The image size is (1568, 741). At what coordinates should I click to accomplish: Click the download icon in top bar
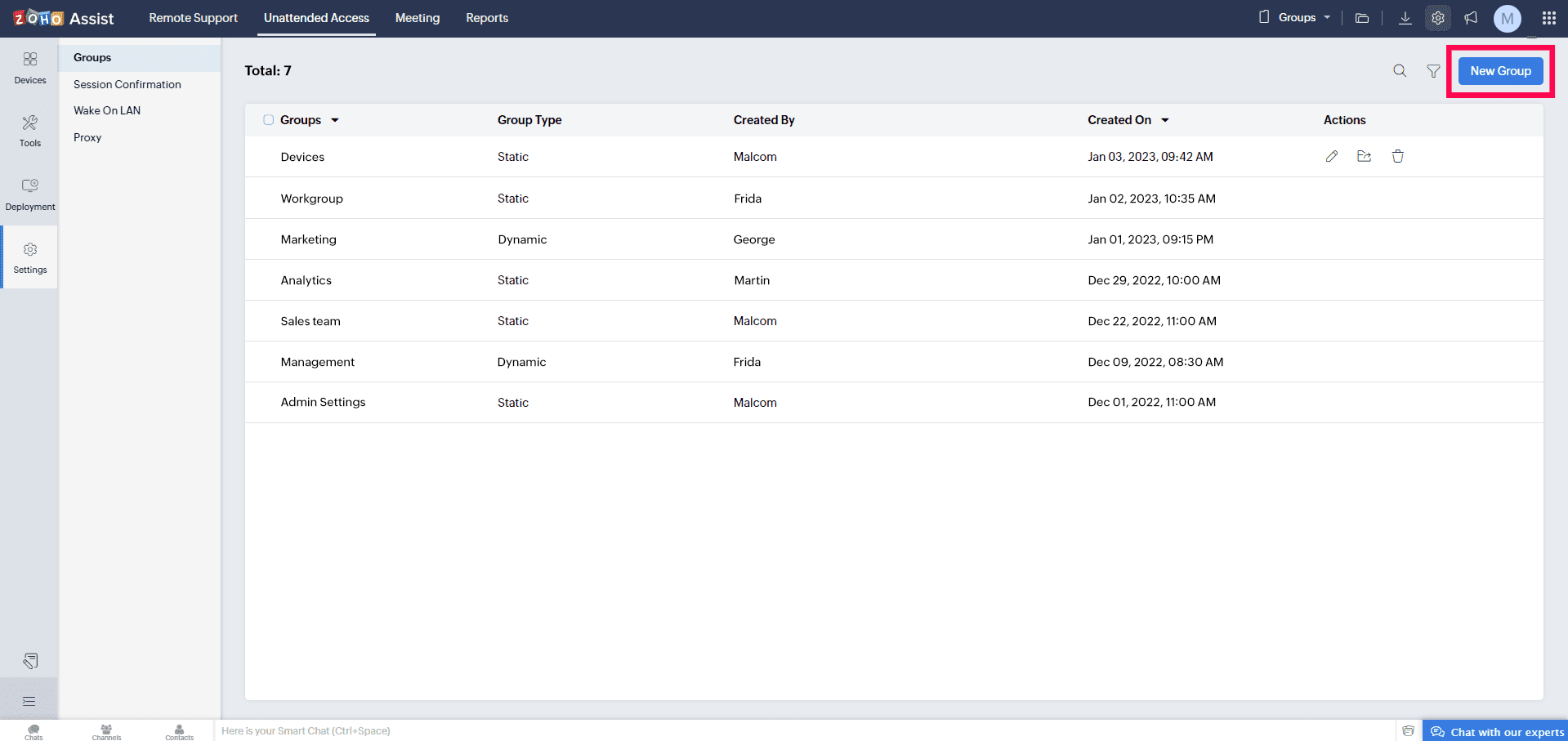point(1405,18)
